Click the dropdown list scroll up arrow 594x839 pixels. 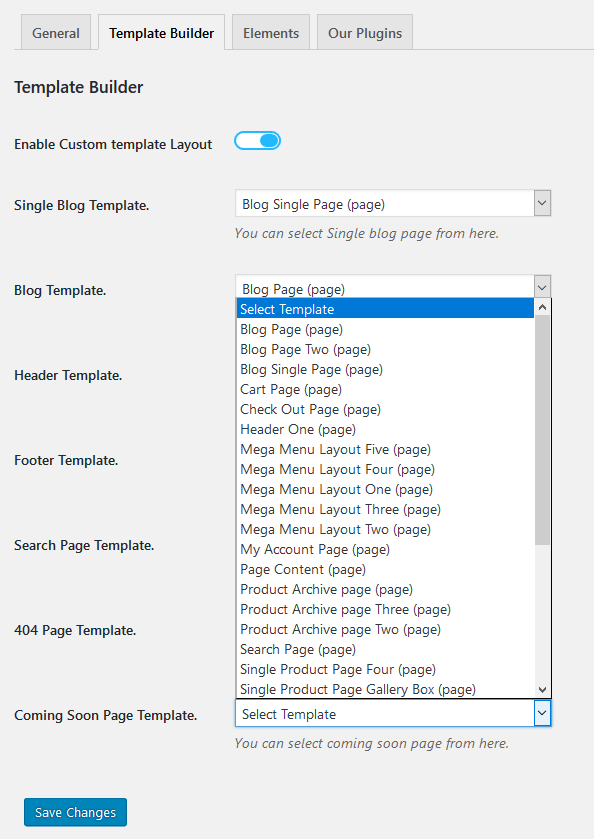542,307
